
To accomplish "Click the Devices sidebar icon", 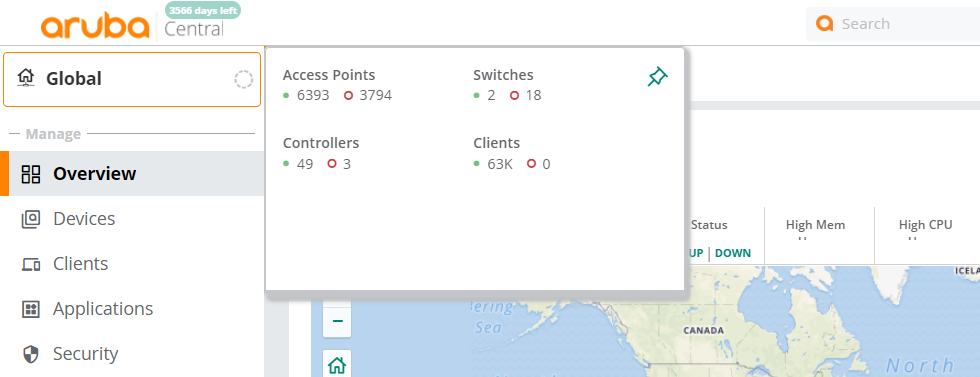I will point(31,219).
